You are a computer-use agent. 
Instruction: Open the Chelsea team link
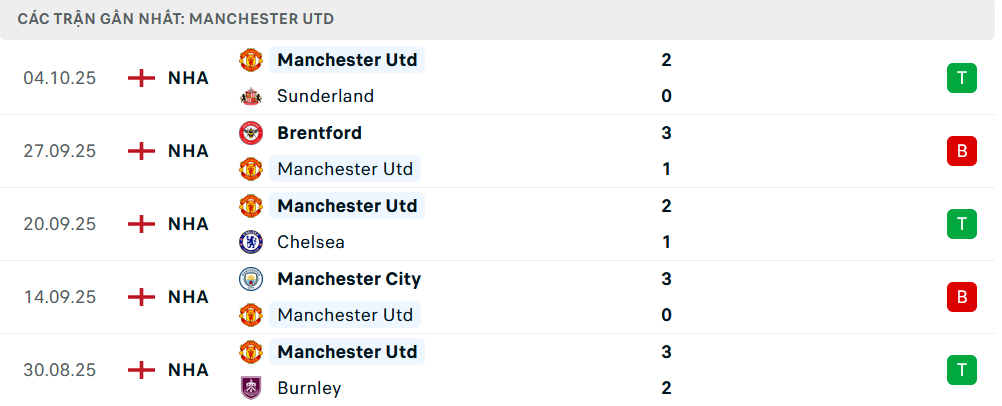310,242
